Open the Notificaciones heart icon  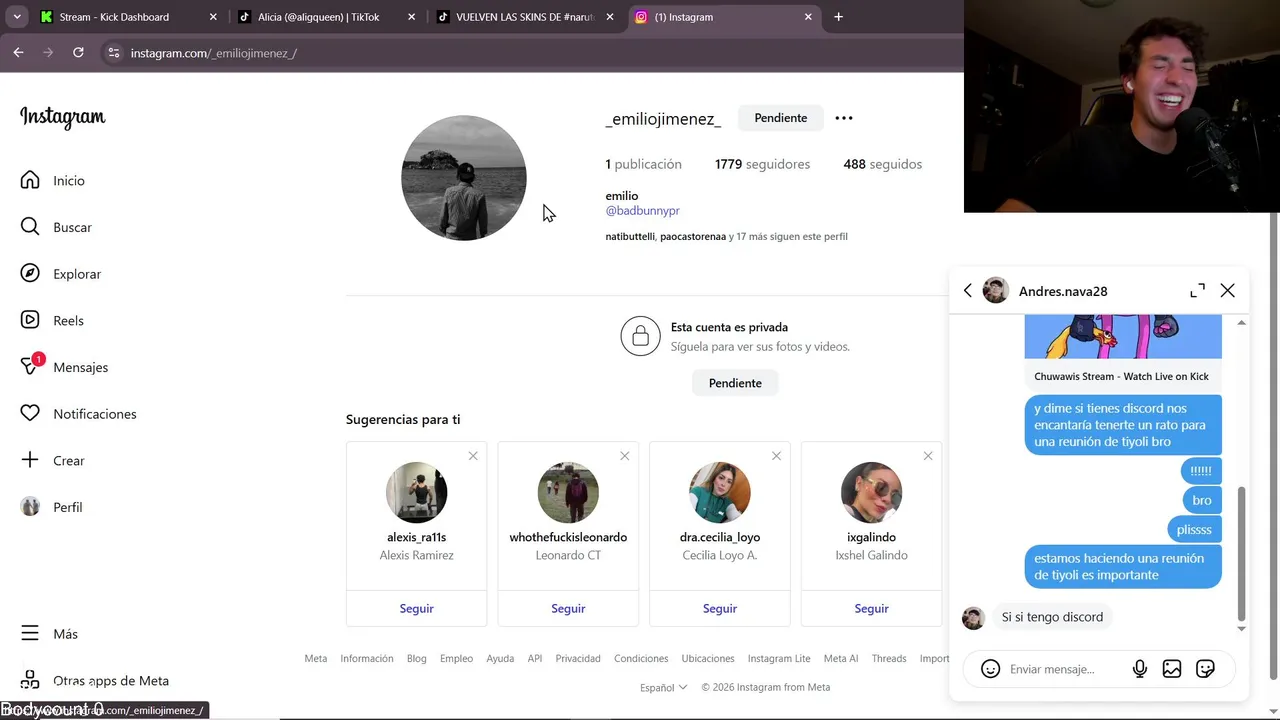point(30,414)
